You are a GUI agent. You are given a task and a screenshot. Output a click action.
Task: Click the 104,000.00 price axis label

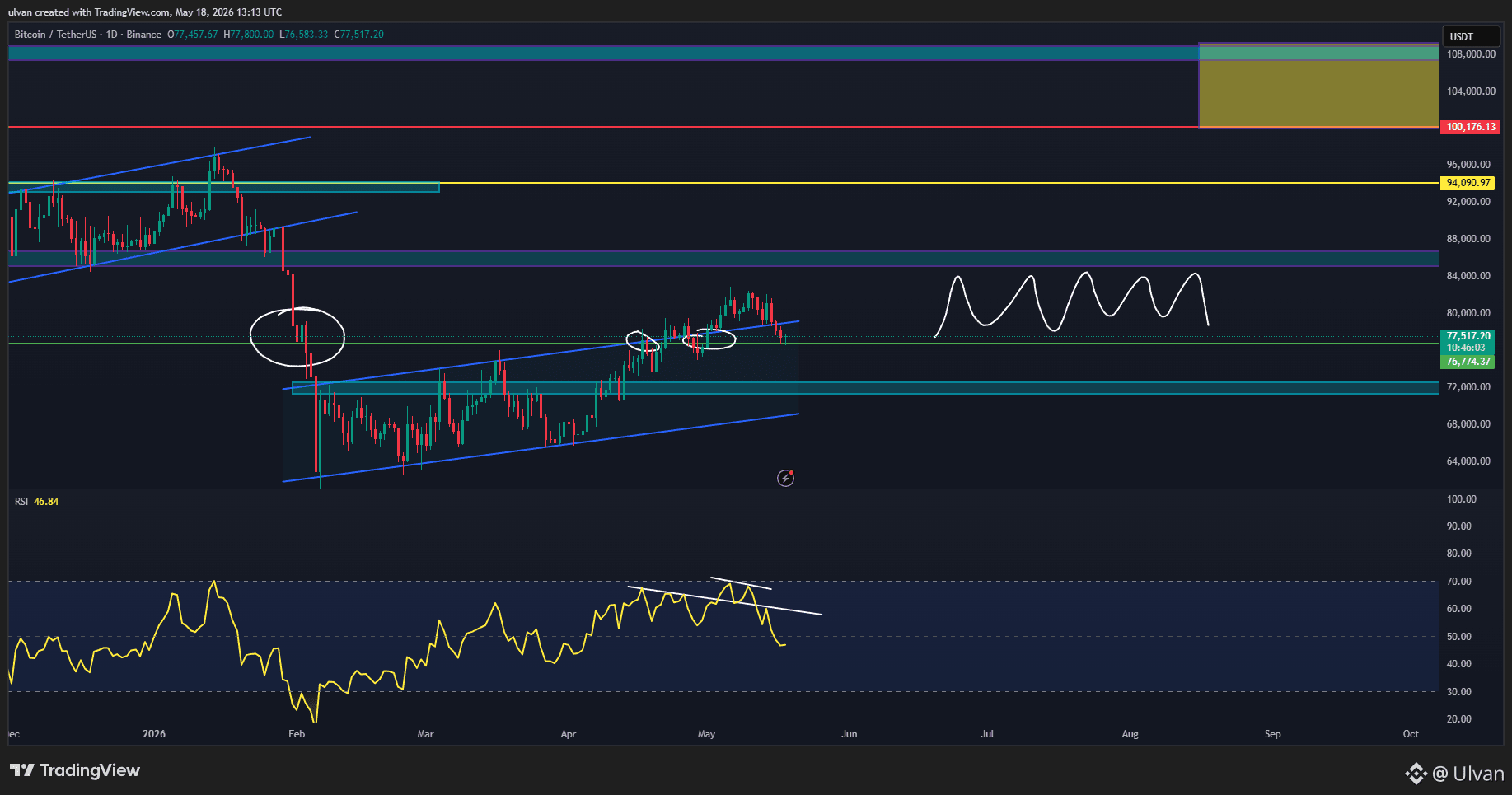(1471, 91)
